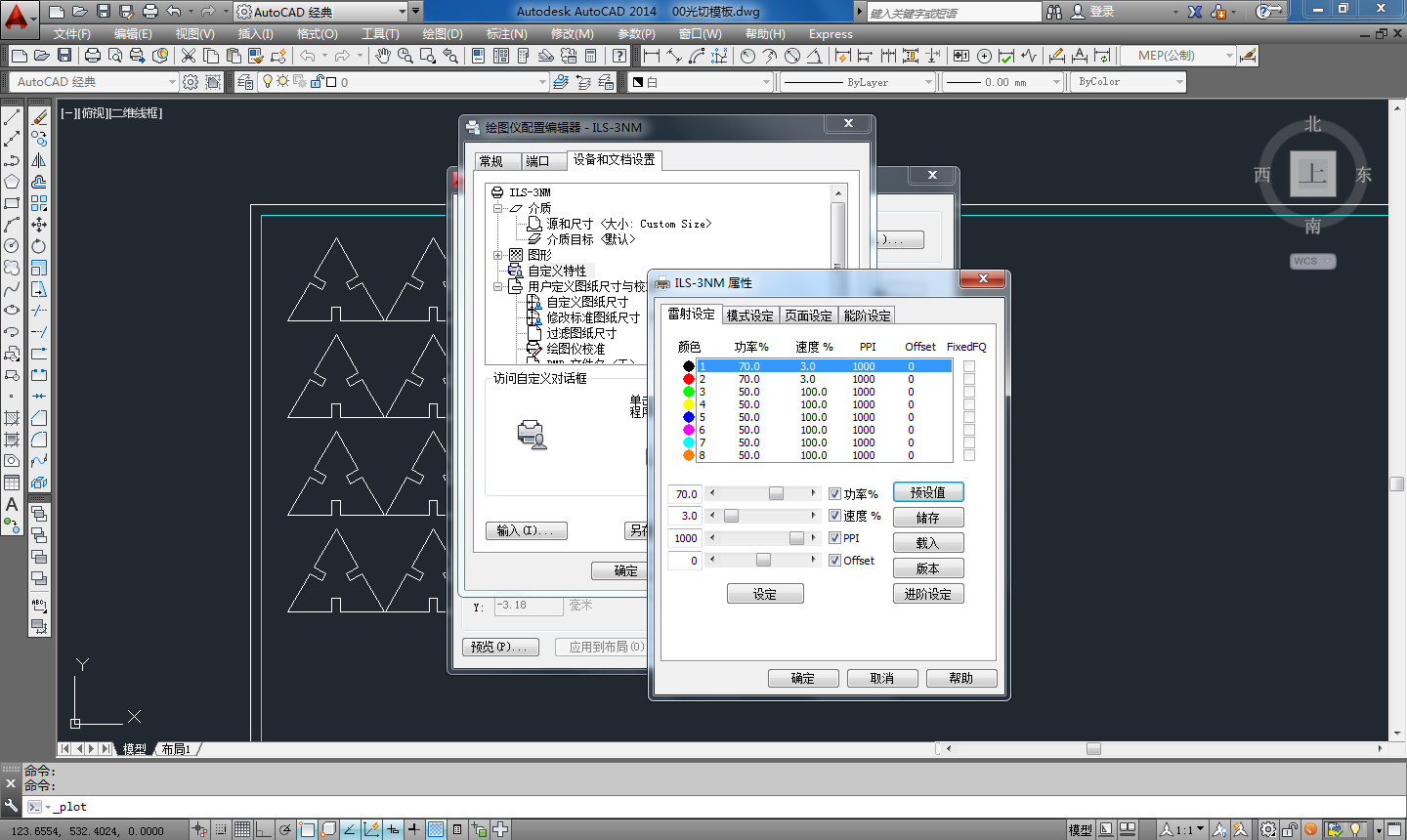Viewport: 1407px width, 840px height.
Task: Click the PPI slider thumb
Action: point(796,537)
